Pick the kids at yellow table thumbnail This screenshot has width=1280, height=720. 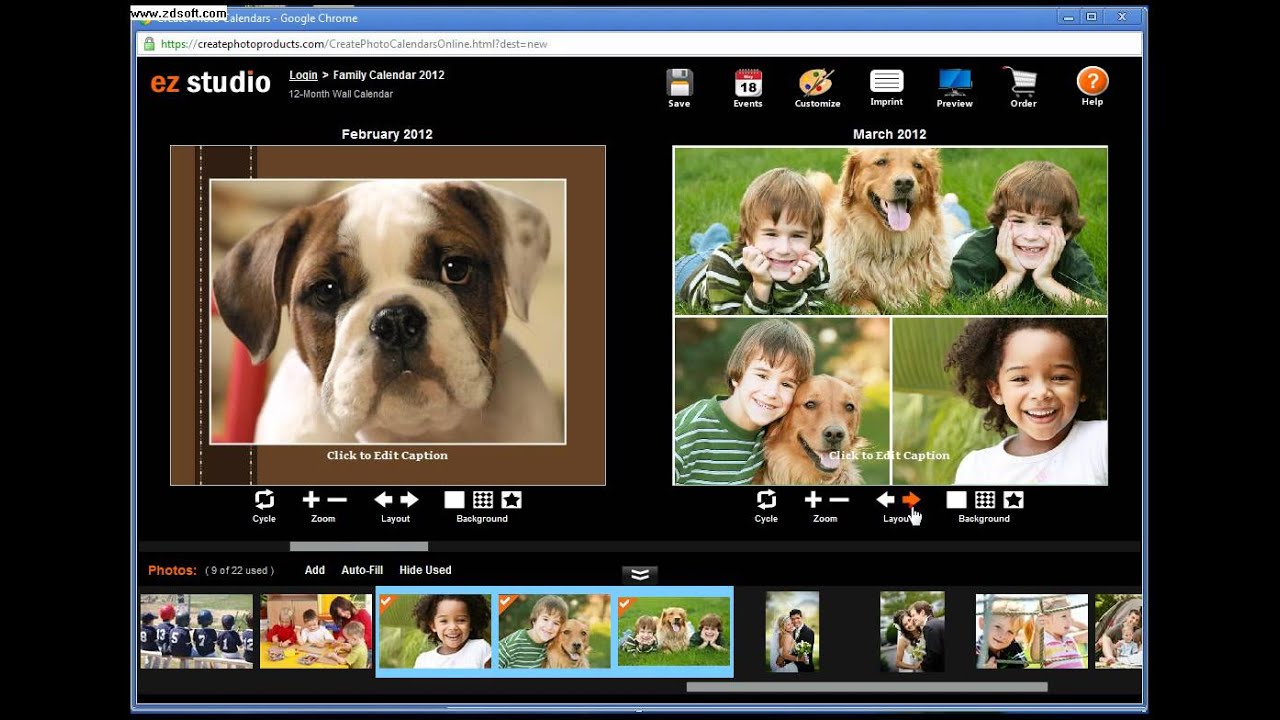pos(316,631)
